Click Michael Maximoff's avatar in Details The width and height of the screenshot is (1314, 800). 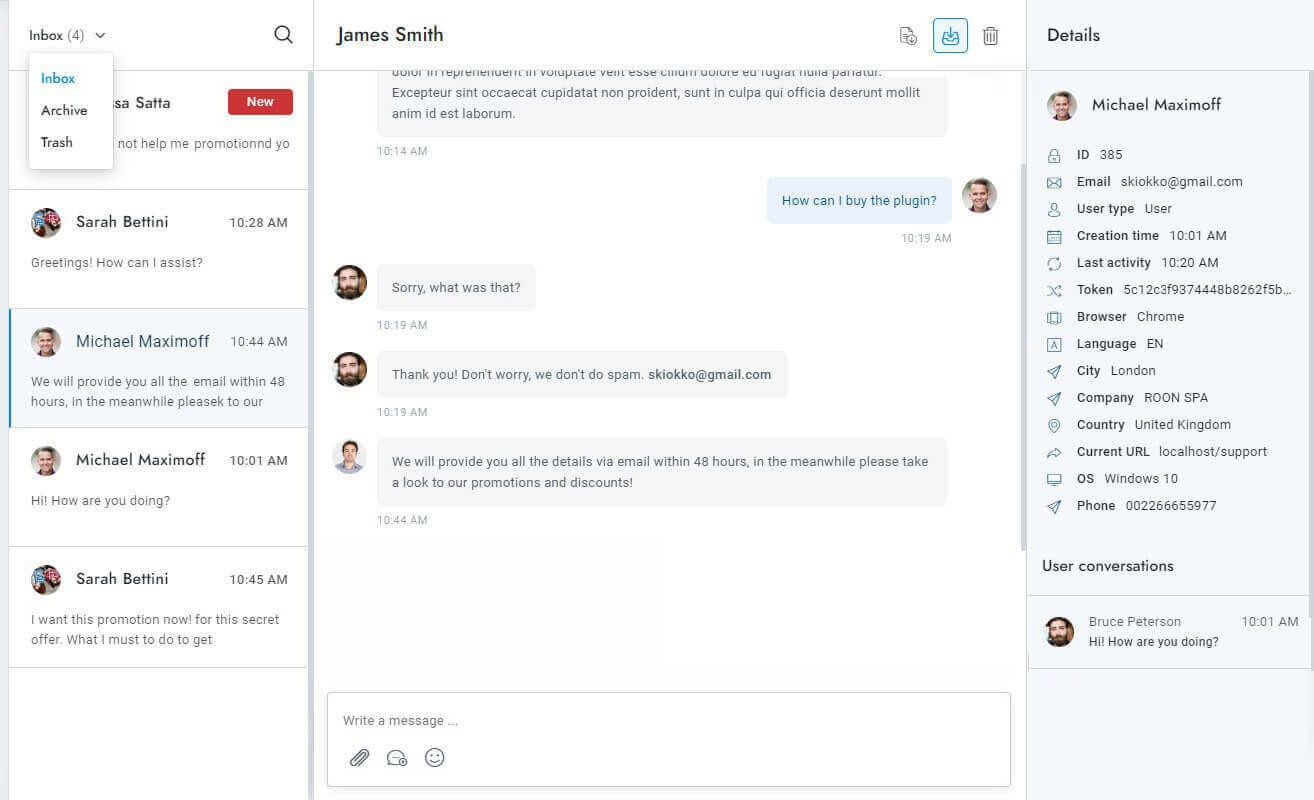point(1060,105)
